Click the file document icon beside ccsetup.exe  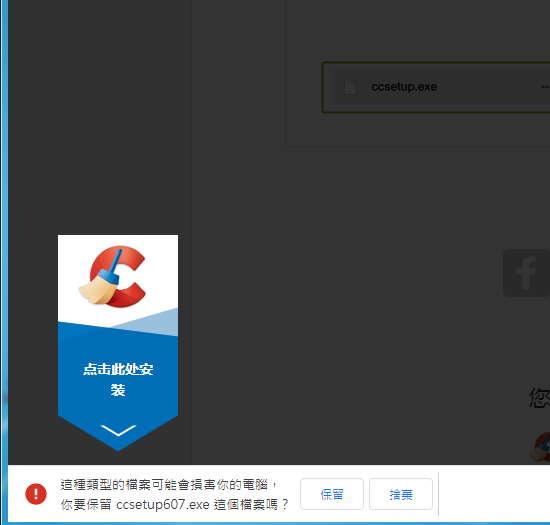tap(350, 87)
